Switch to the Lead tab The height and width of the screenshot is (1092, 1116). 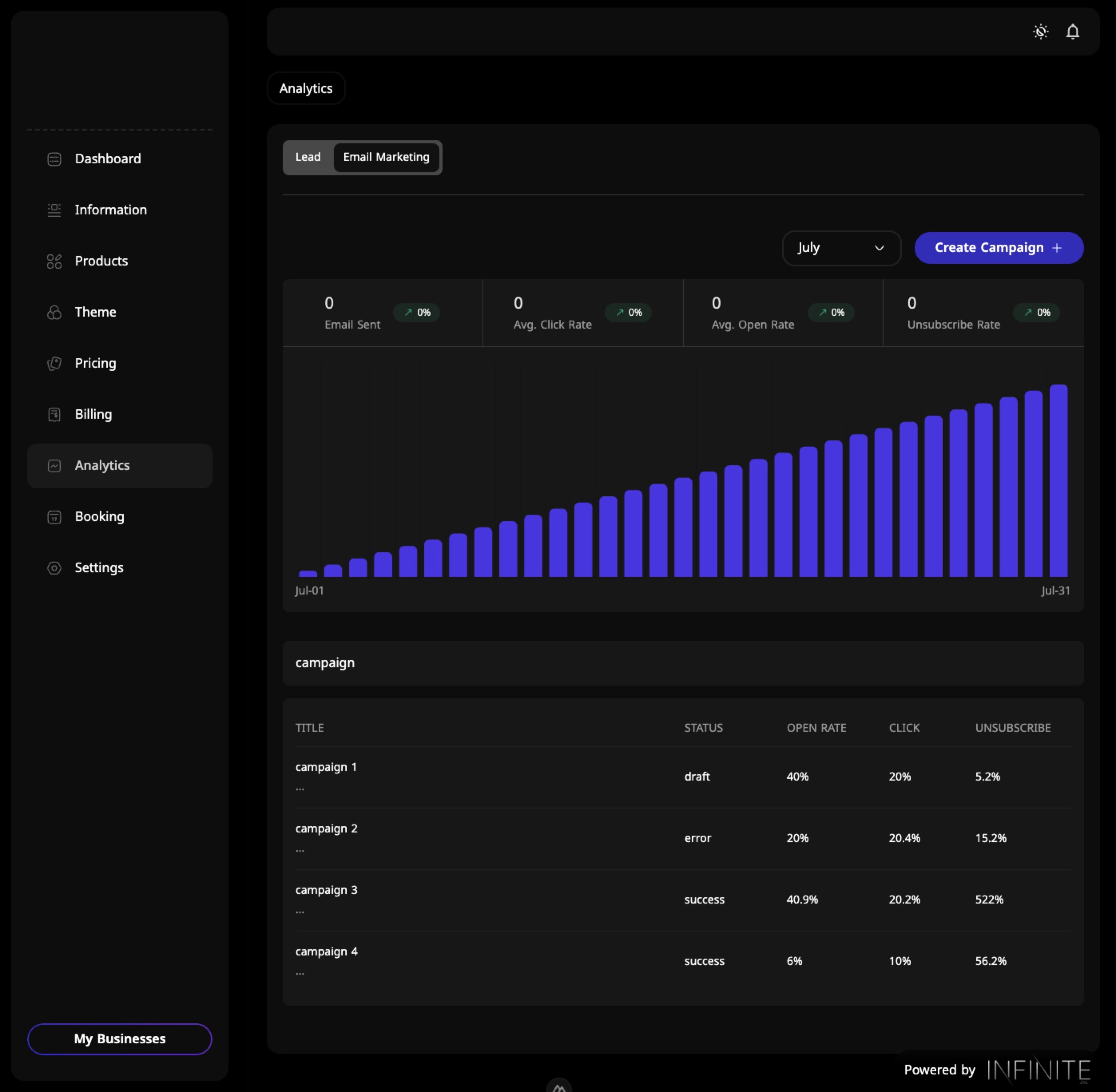308,157
